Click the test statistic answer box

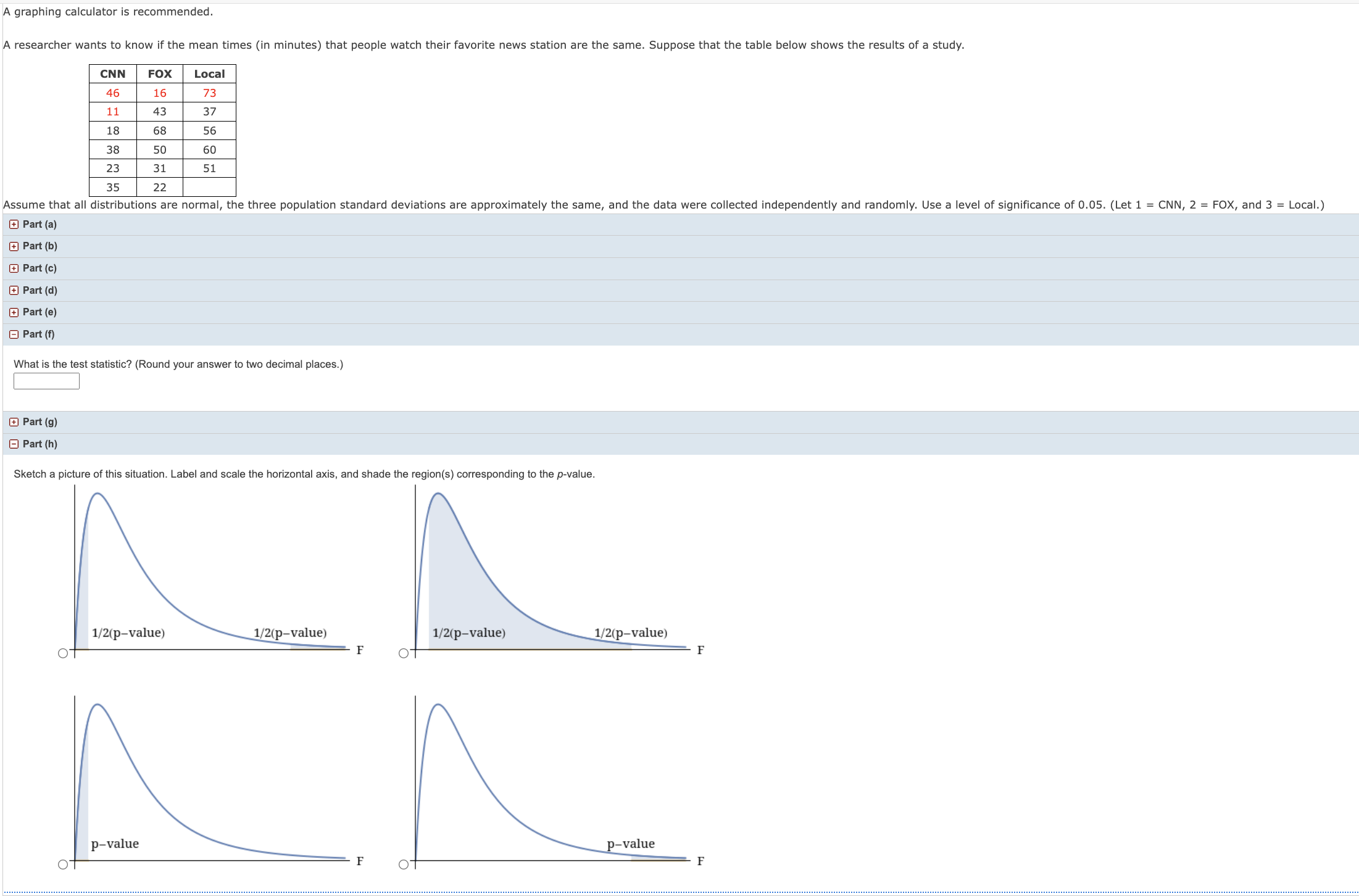tap(46, 381)
